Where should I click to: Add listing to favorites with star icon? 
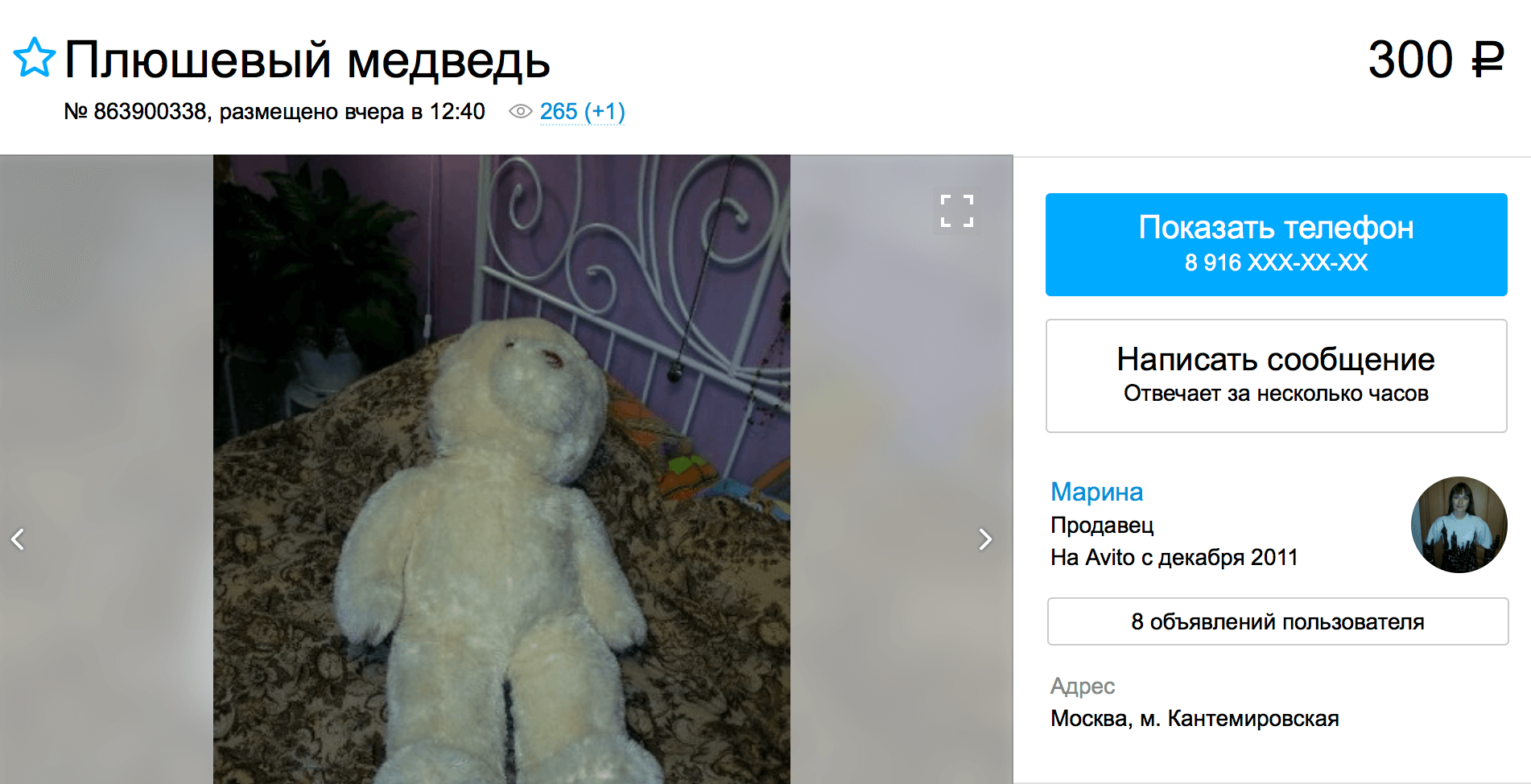click(34, 58)
